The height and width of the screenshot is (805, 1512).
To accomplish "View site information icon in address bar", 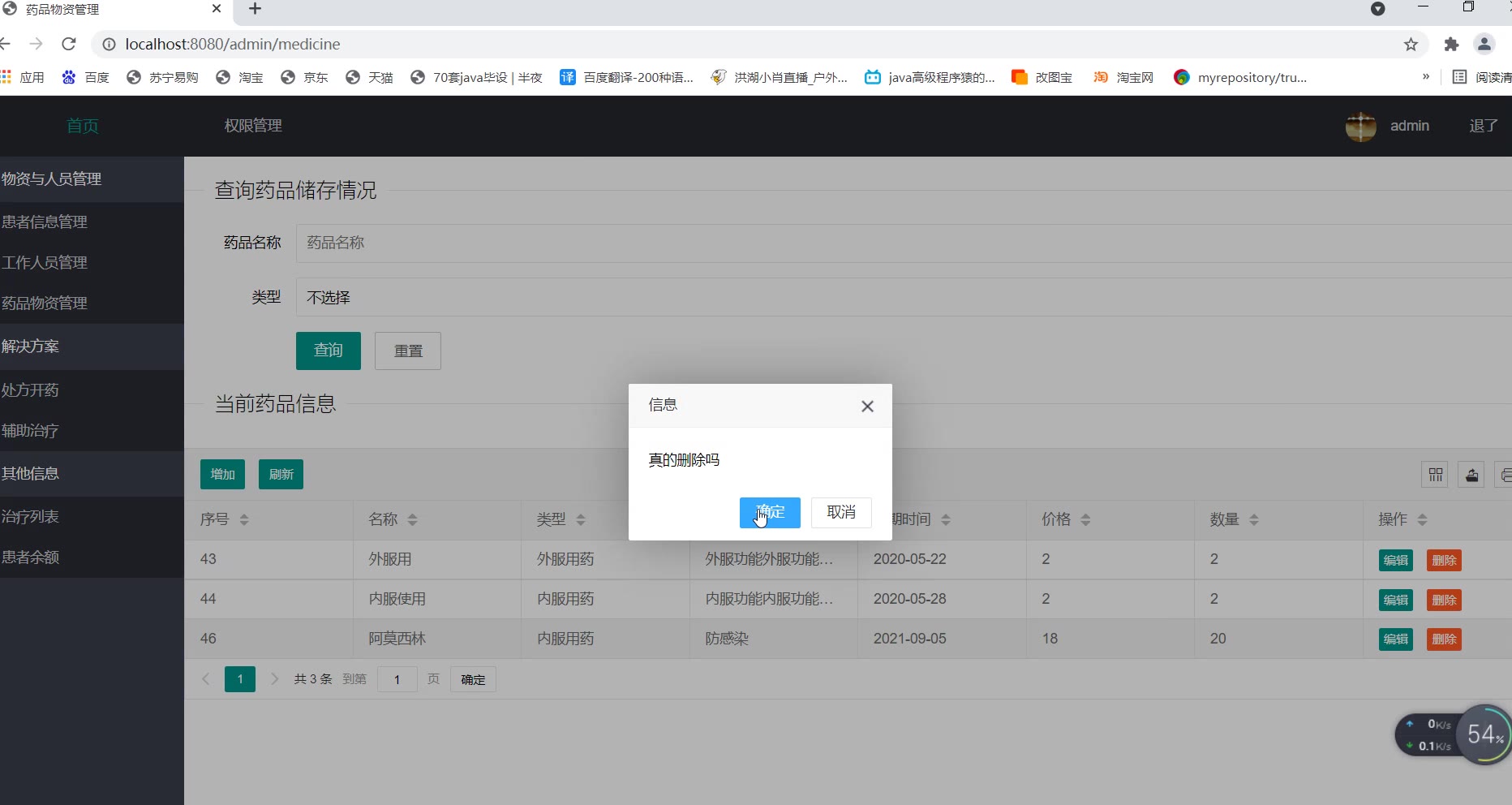I will coord(109,45).
